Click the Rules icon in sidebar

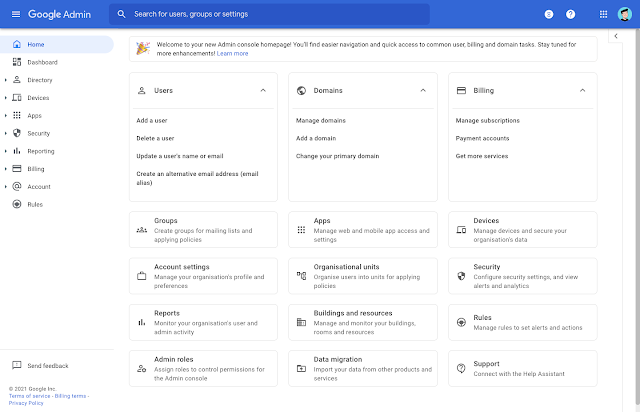click(x=17, y=204)
